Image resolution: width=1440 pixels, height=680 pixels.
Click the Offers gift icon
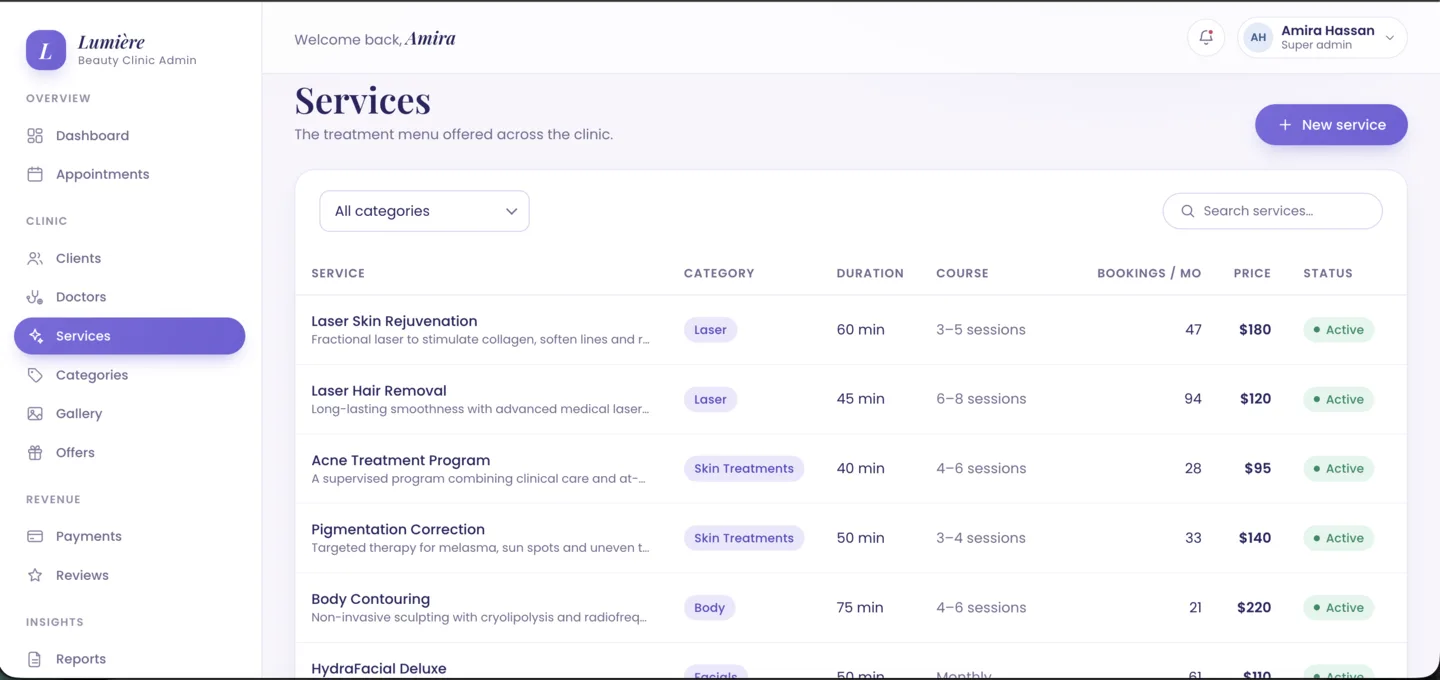(x=35, y=453)
